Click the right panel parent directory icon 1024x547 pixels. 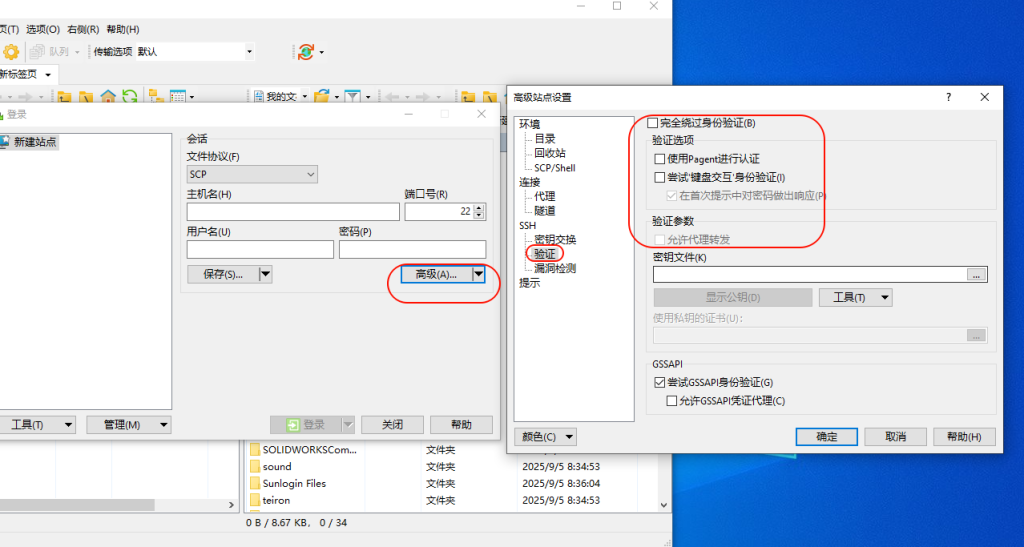(x=468, y=98)
